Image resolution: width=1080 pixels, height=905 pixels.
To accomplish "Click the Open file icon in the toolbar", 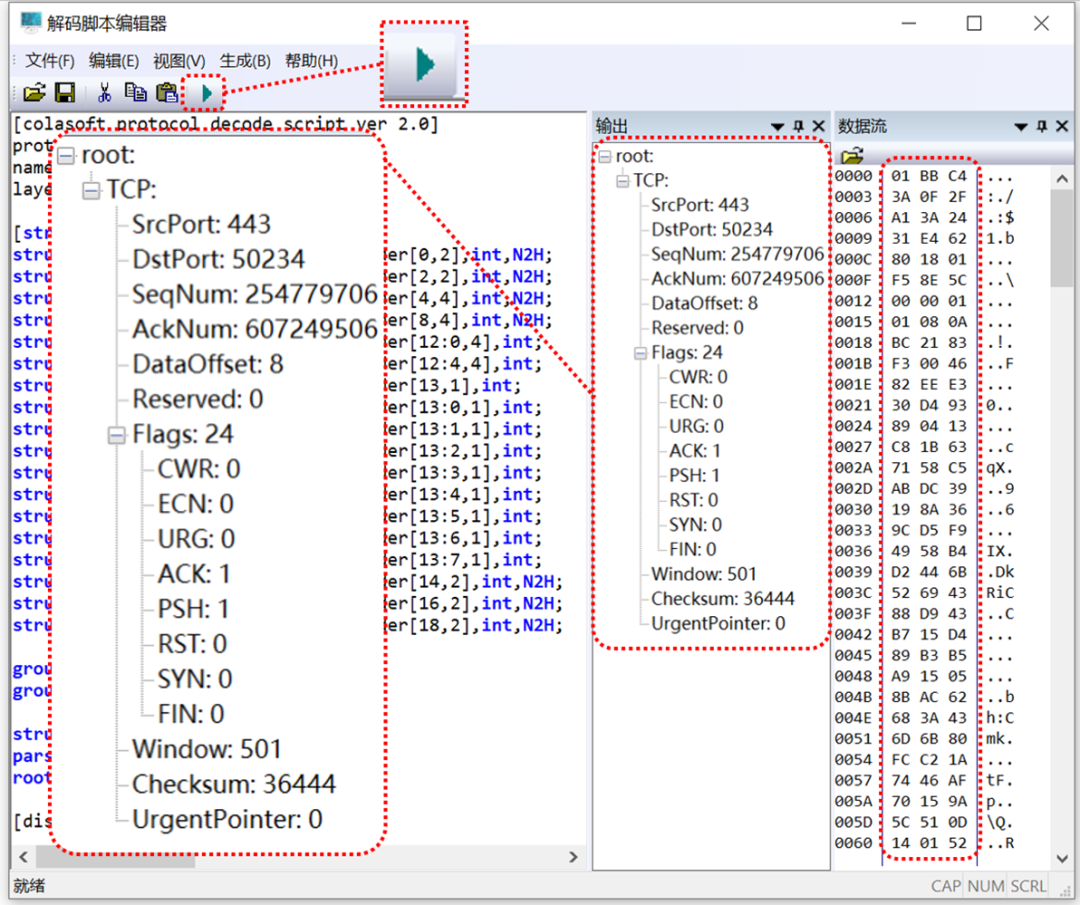I will pos(35,93).
